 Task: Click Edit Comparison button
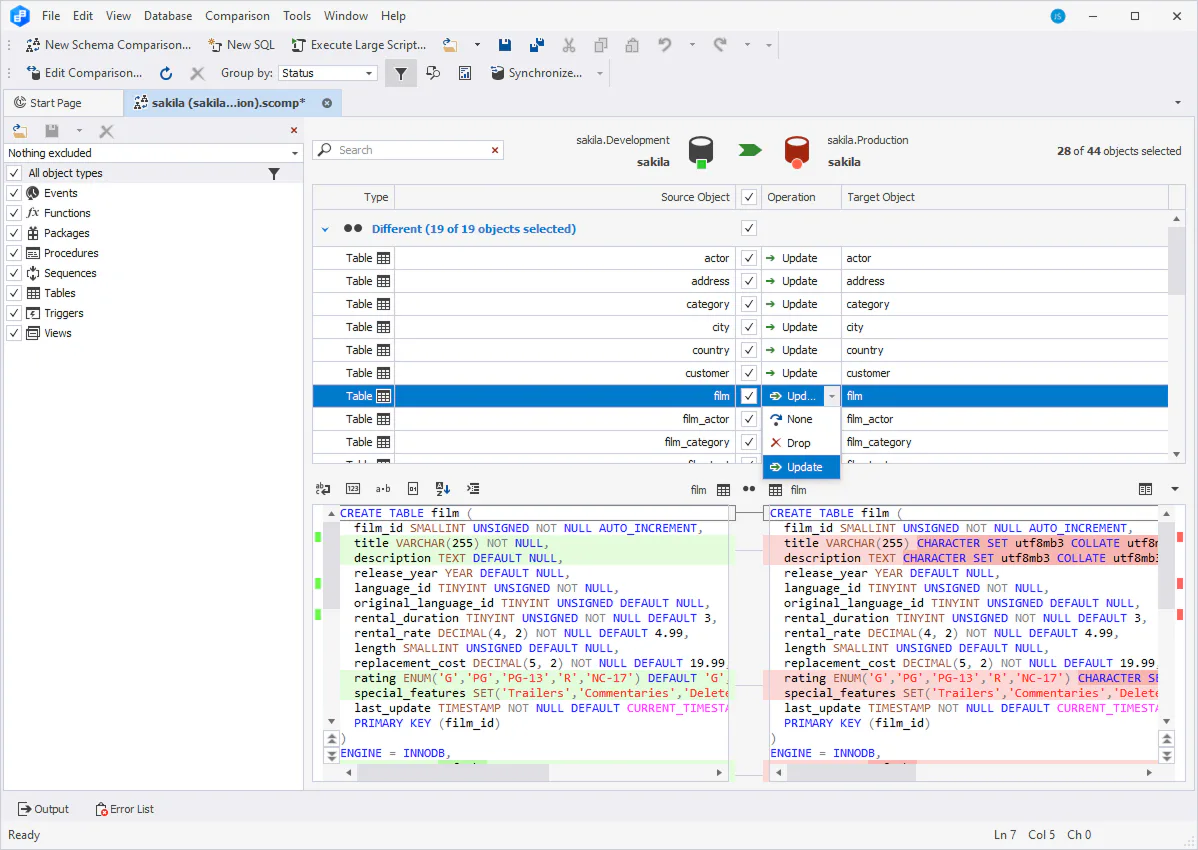[84, 73]
